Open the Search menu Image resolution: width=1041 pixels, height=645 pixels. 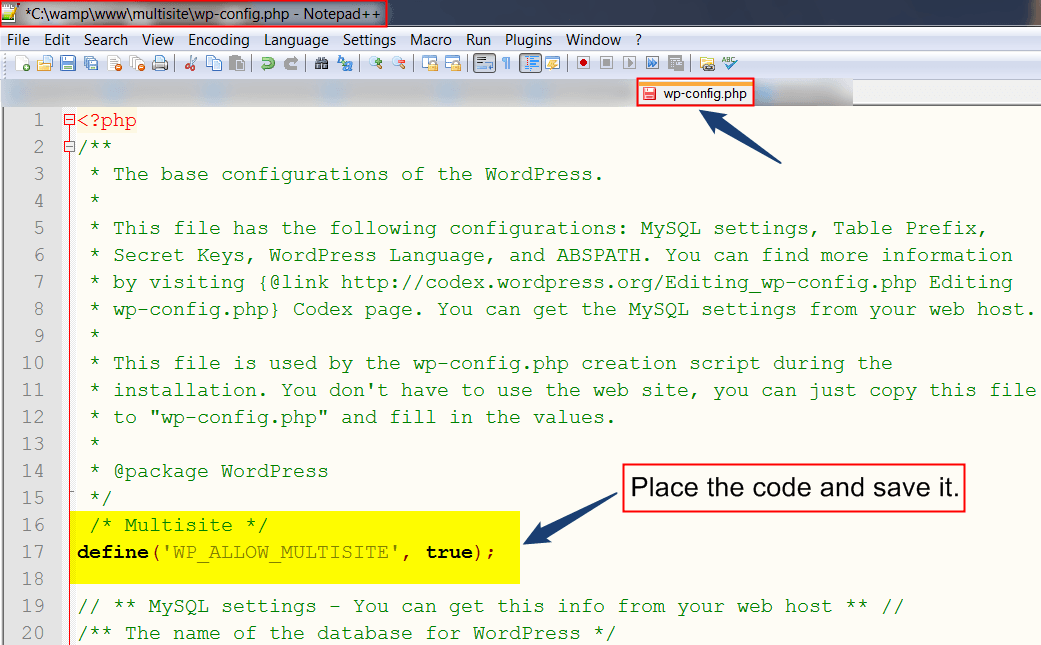[x=106, y=40]
